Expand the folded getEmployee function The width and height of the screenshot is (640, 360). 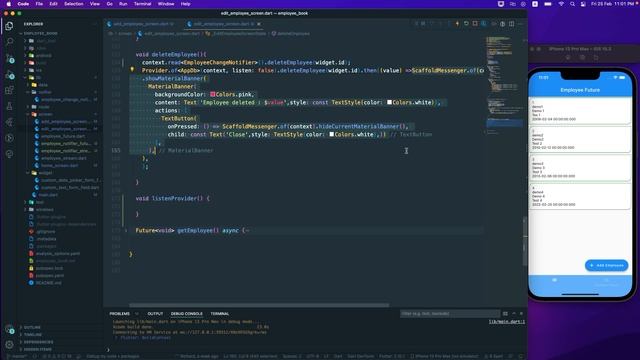tap(126, 231)
